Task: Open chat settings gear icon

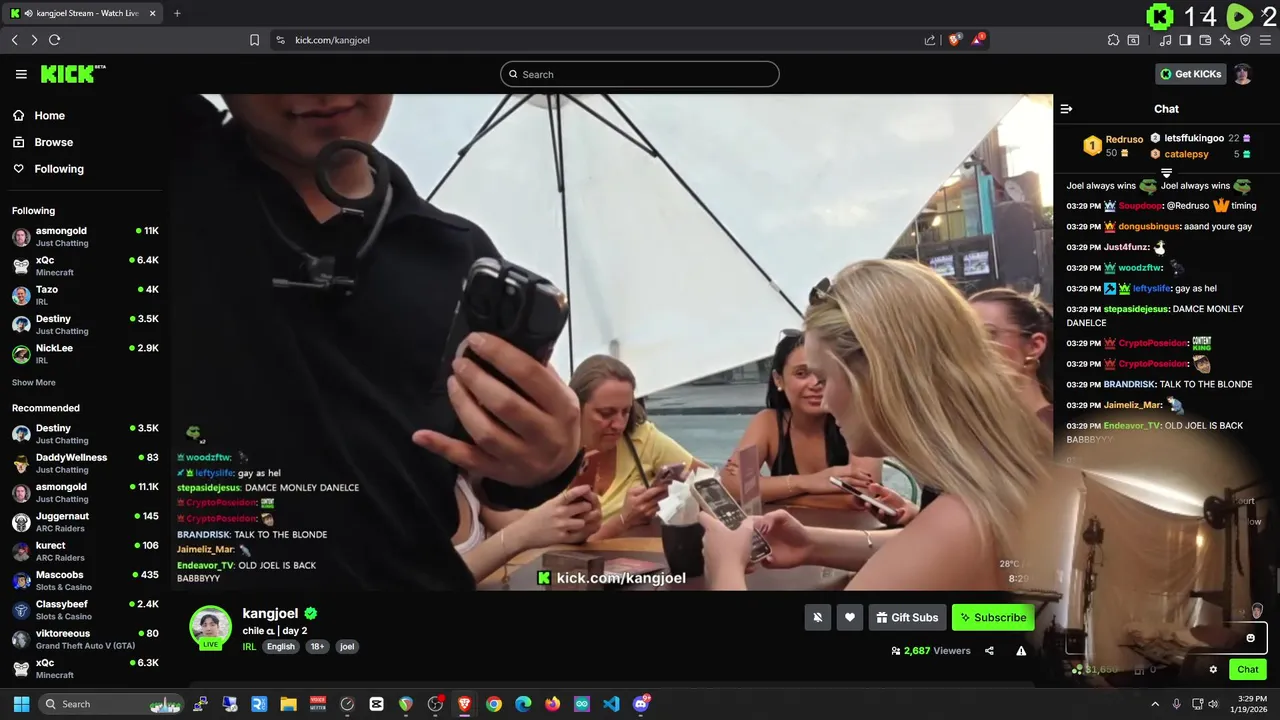Action: [1213, 670]
